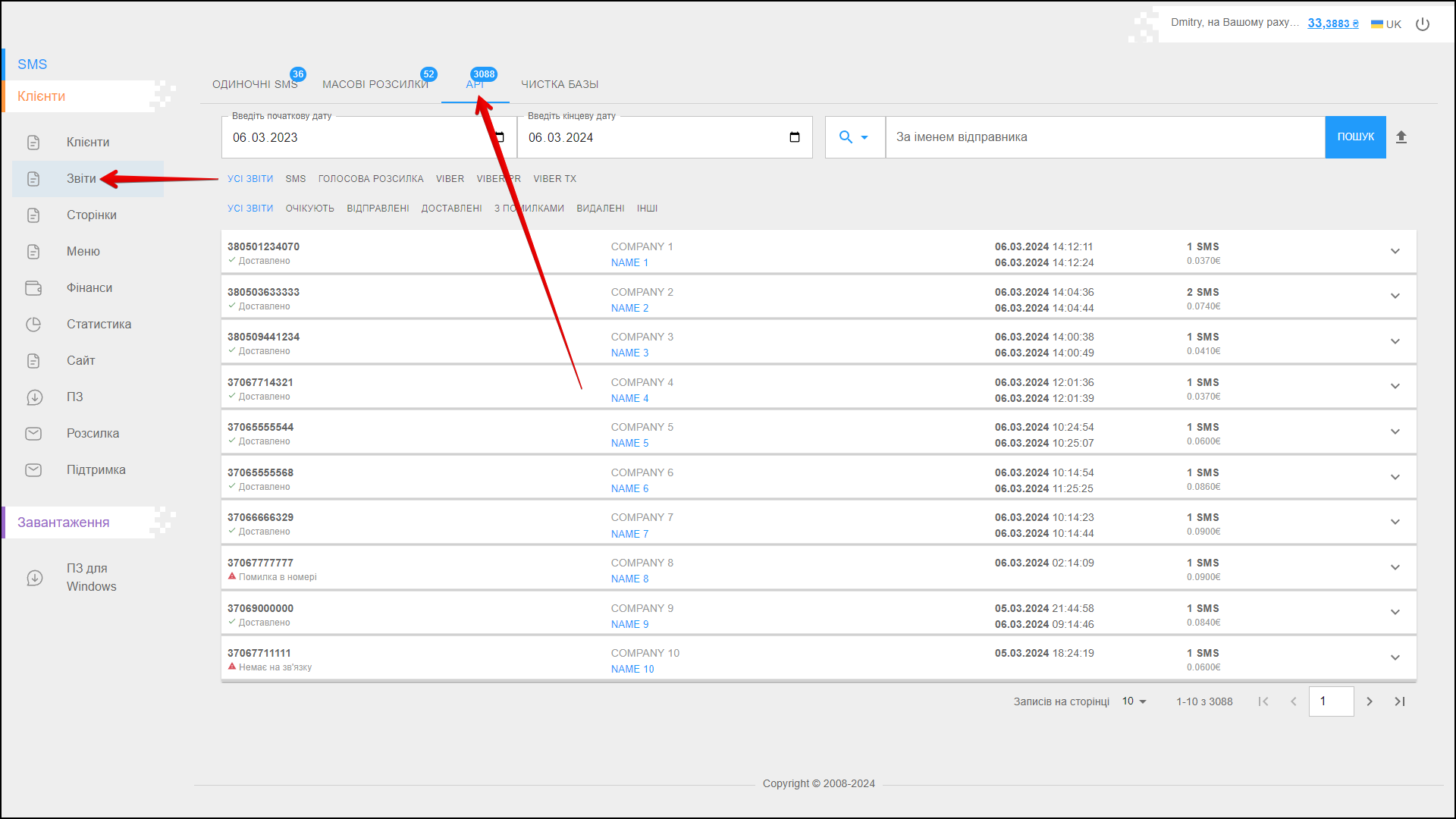Viewport: 1456px width, 819px height.
Task: Click the power logout icon
Action: [x=1423, y=24]
